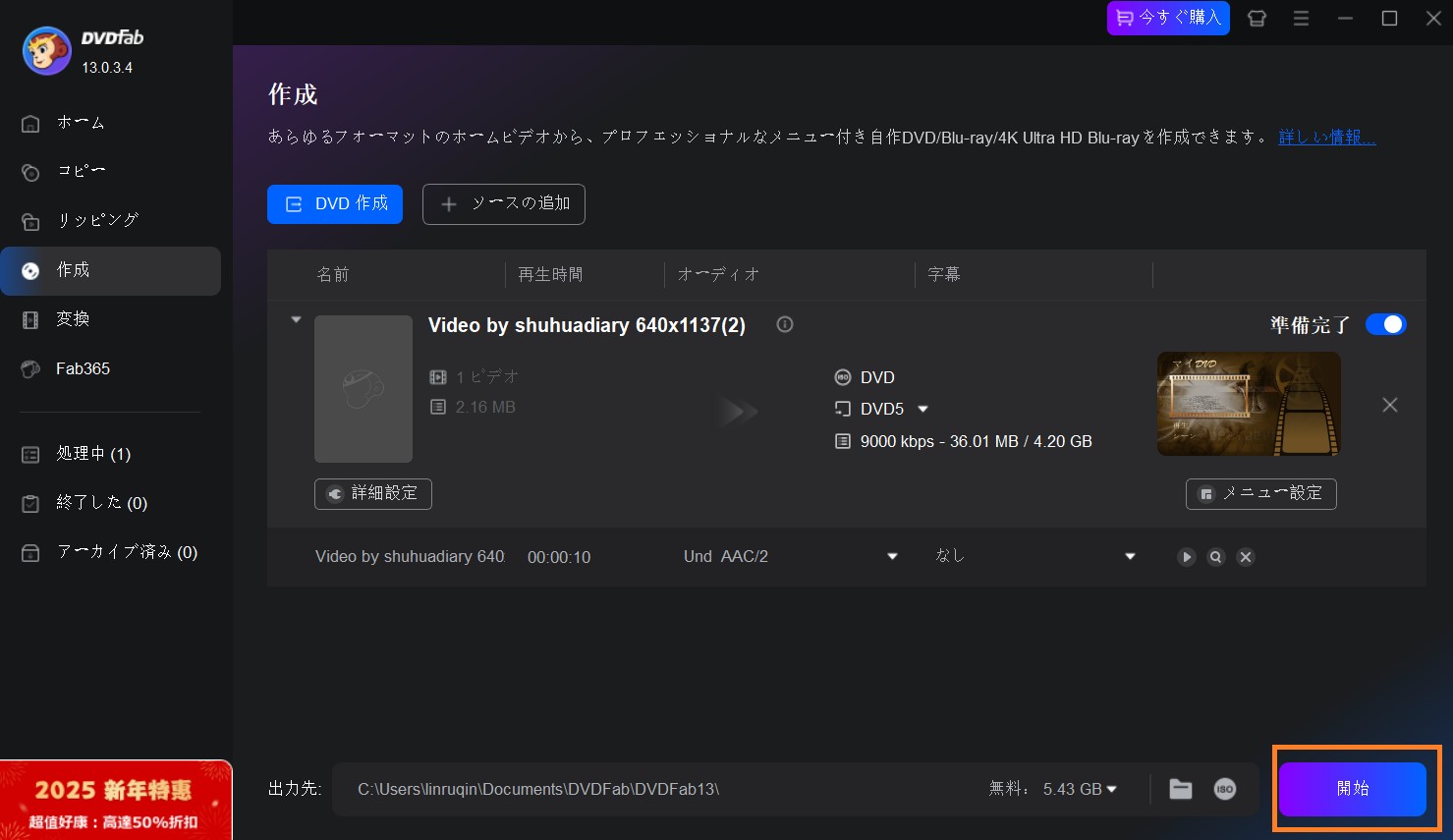Click the 開始 start button

(x=1353, y=789)
